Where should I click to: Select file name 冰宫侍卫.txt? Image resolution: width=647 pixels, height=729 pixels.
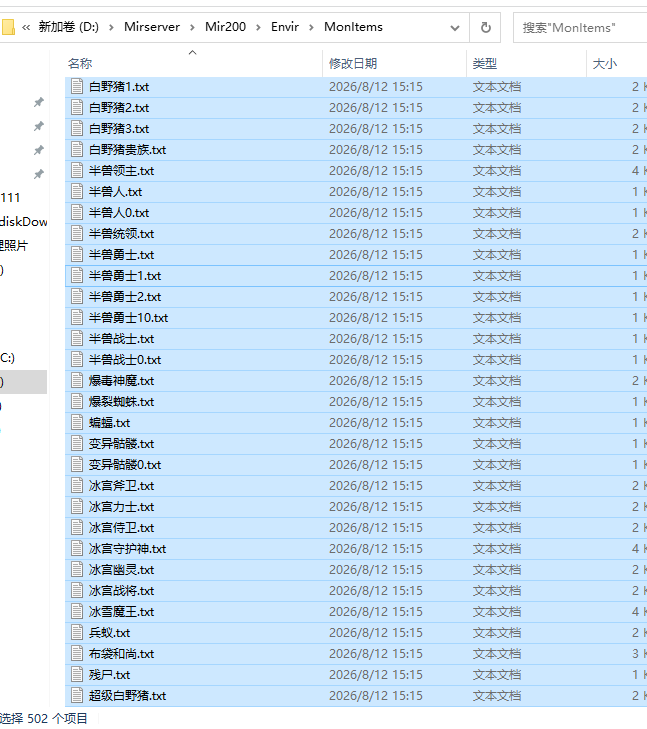(121, 528)
